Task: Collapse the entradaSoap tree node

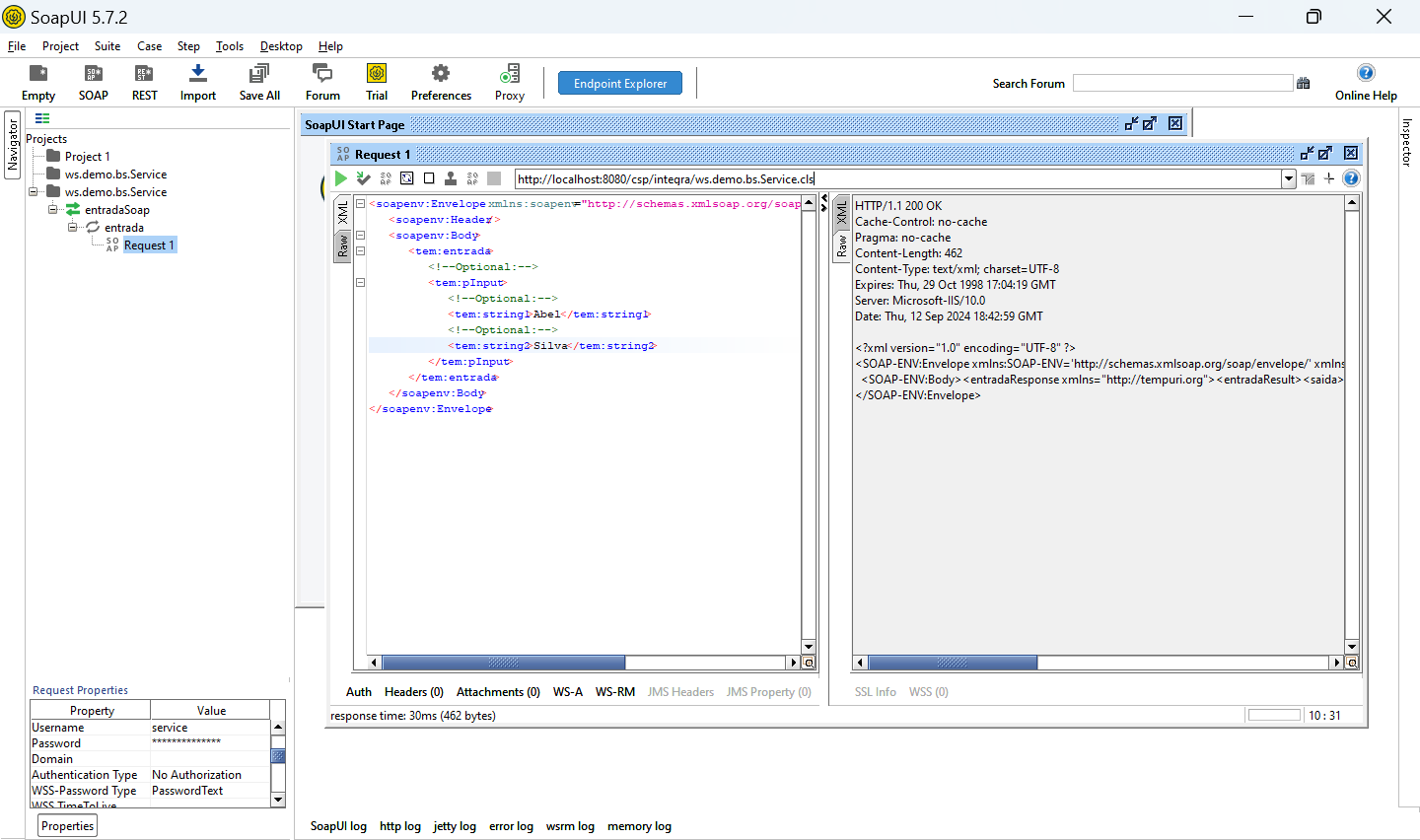Action: tap(53, 210)
